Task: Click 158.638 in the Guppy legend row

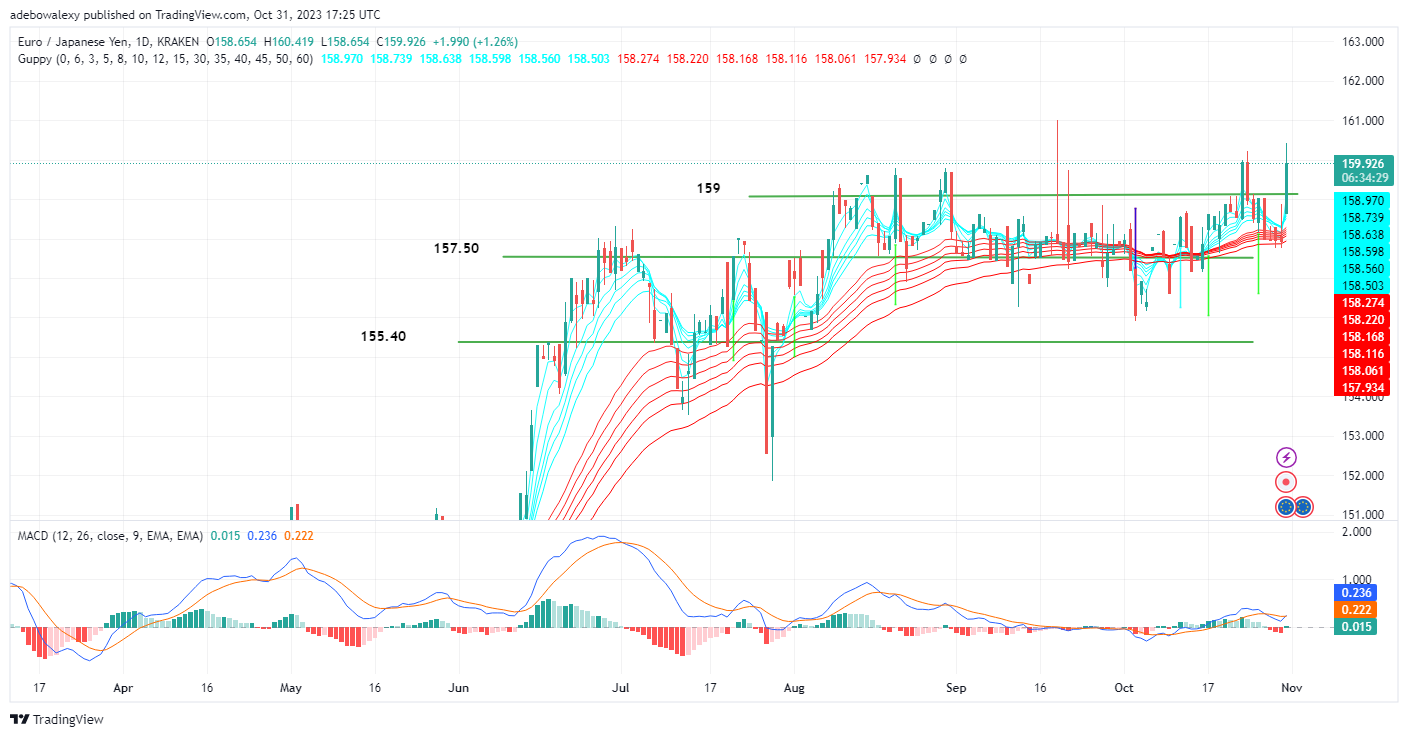Action: [441, 59]
